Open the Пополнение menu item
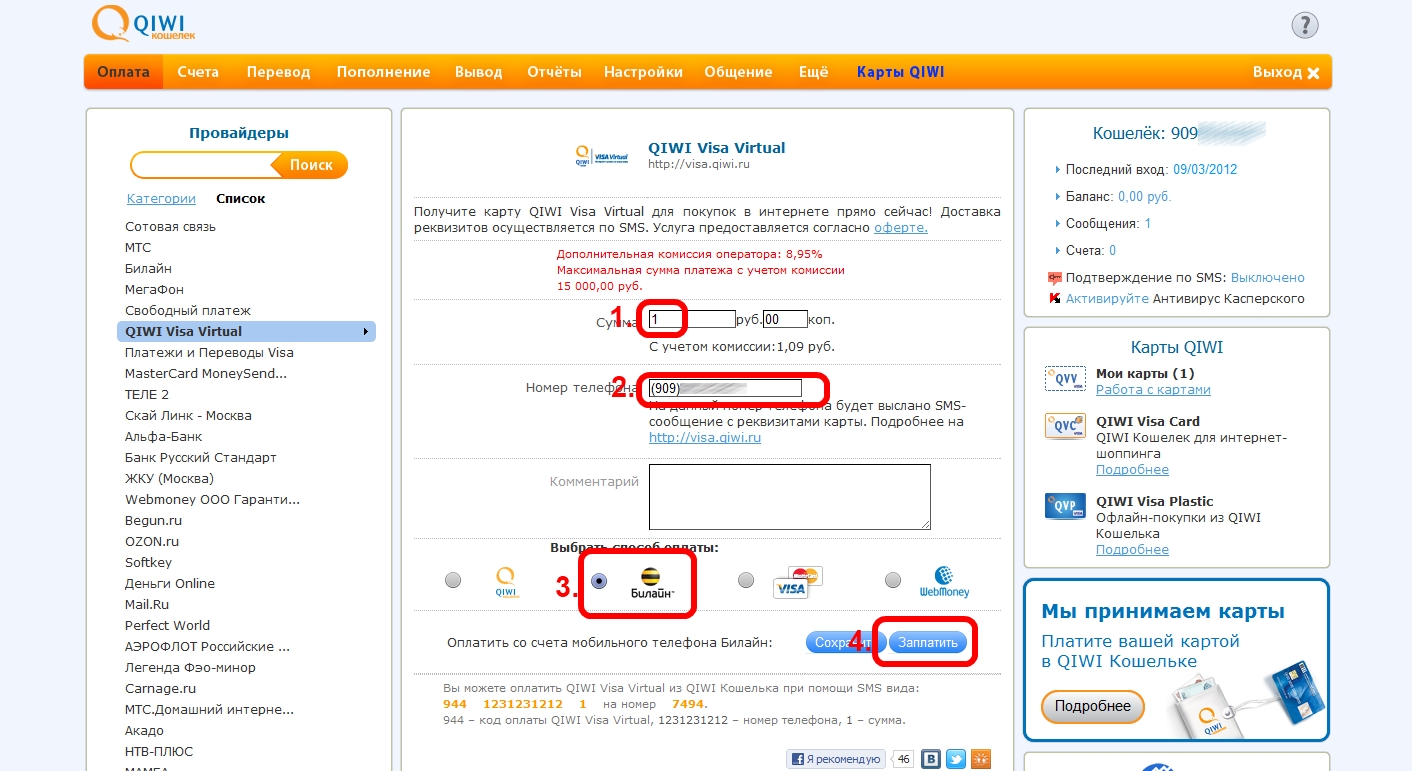This screenshot has width=1412, height=771. (x=383, y=72)
